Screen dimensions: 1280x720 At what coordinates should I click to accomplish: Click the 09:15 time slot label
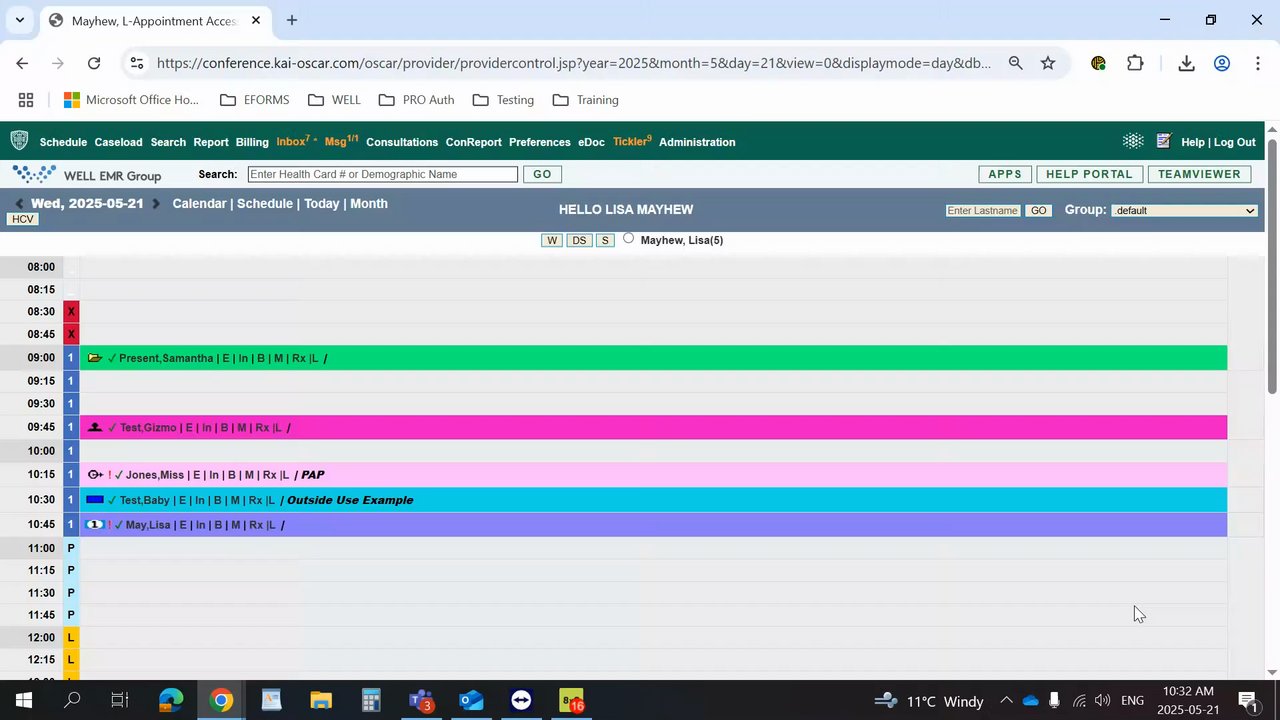[x=41, y=381]
